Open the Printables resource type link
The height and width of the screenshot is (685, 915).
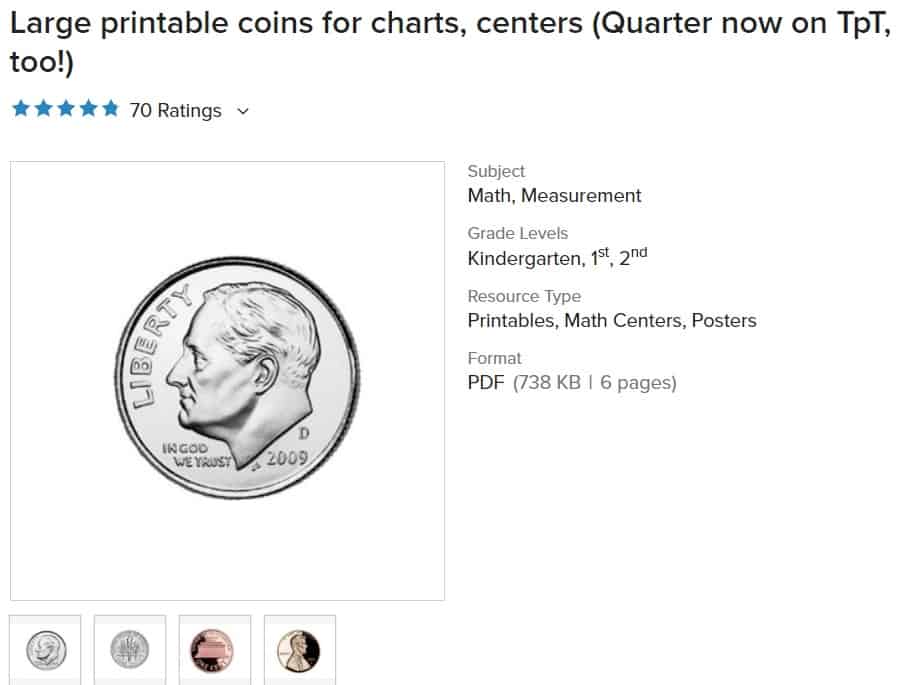click(x=511, y=321)
